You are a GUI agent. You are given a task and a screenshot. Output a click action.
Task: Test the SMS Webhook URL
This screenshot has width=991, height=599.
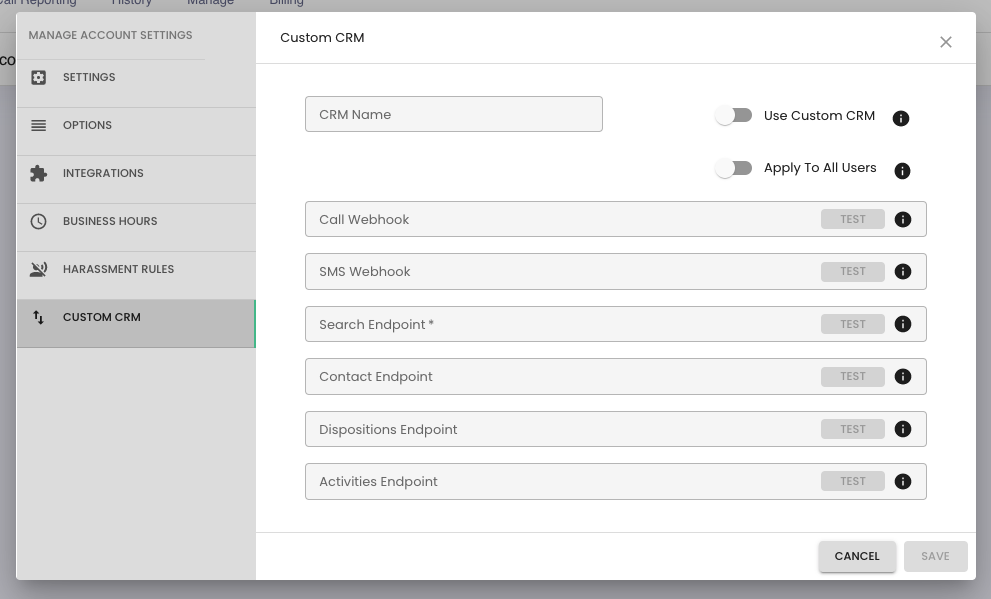point(853,272)
